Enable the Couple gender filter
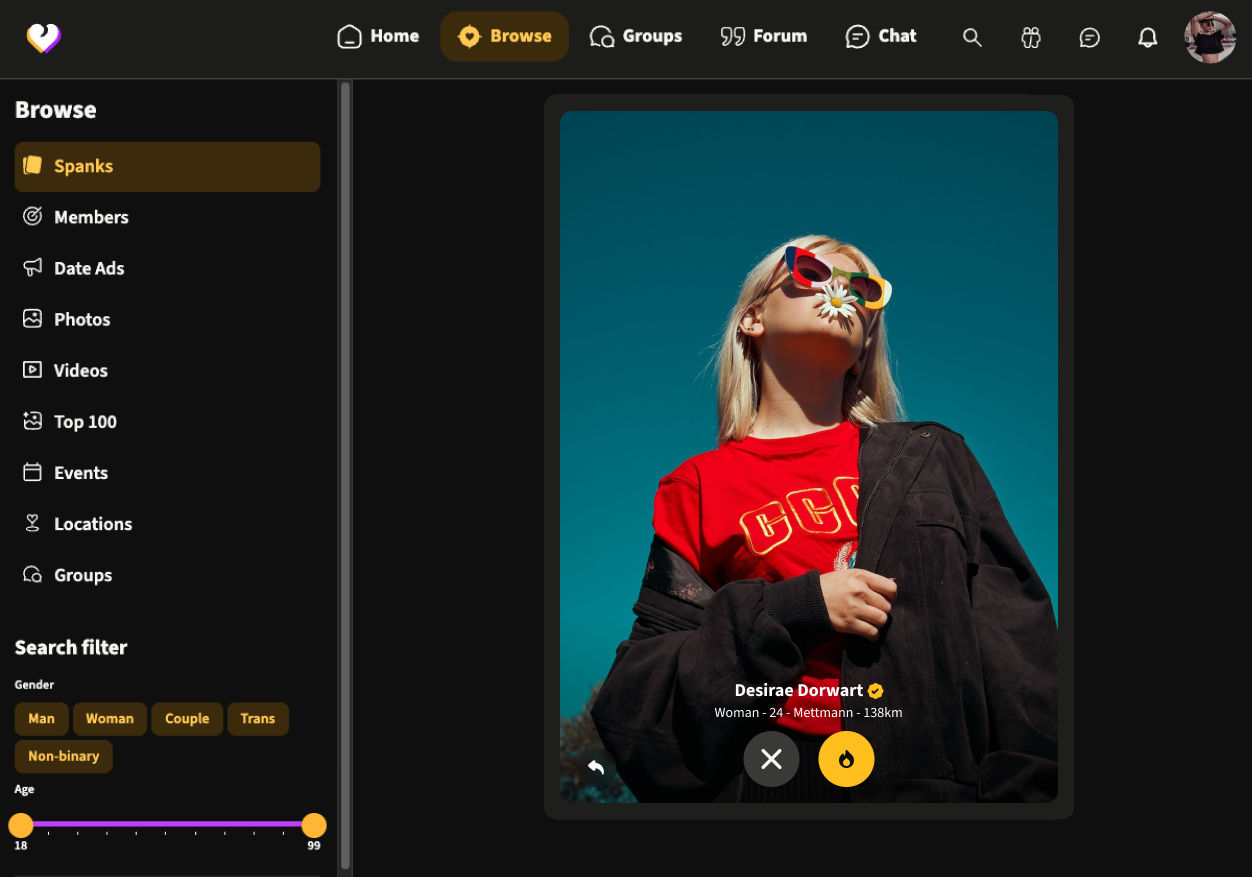 [187, 718]
